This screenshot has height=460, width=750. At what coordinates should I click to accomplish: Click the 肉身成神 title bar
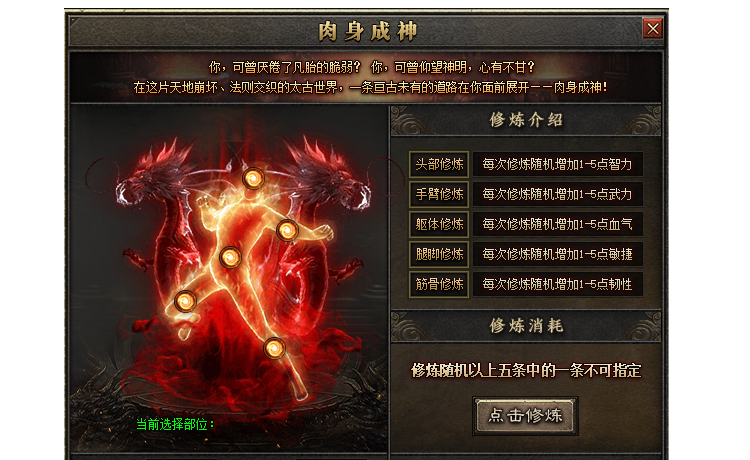pos(367,32)
